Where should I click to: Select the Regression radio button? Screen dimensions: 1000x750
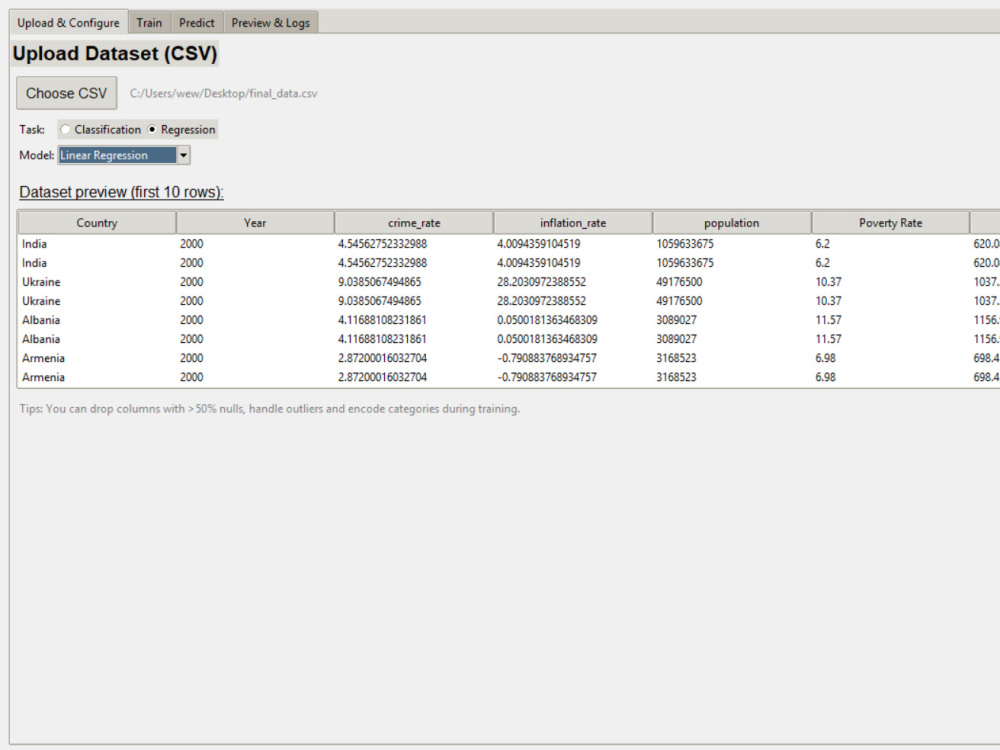(182, 129)
